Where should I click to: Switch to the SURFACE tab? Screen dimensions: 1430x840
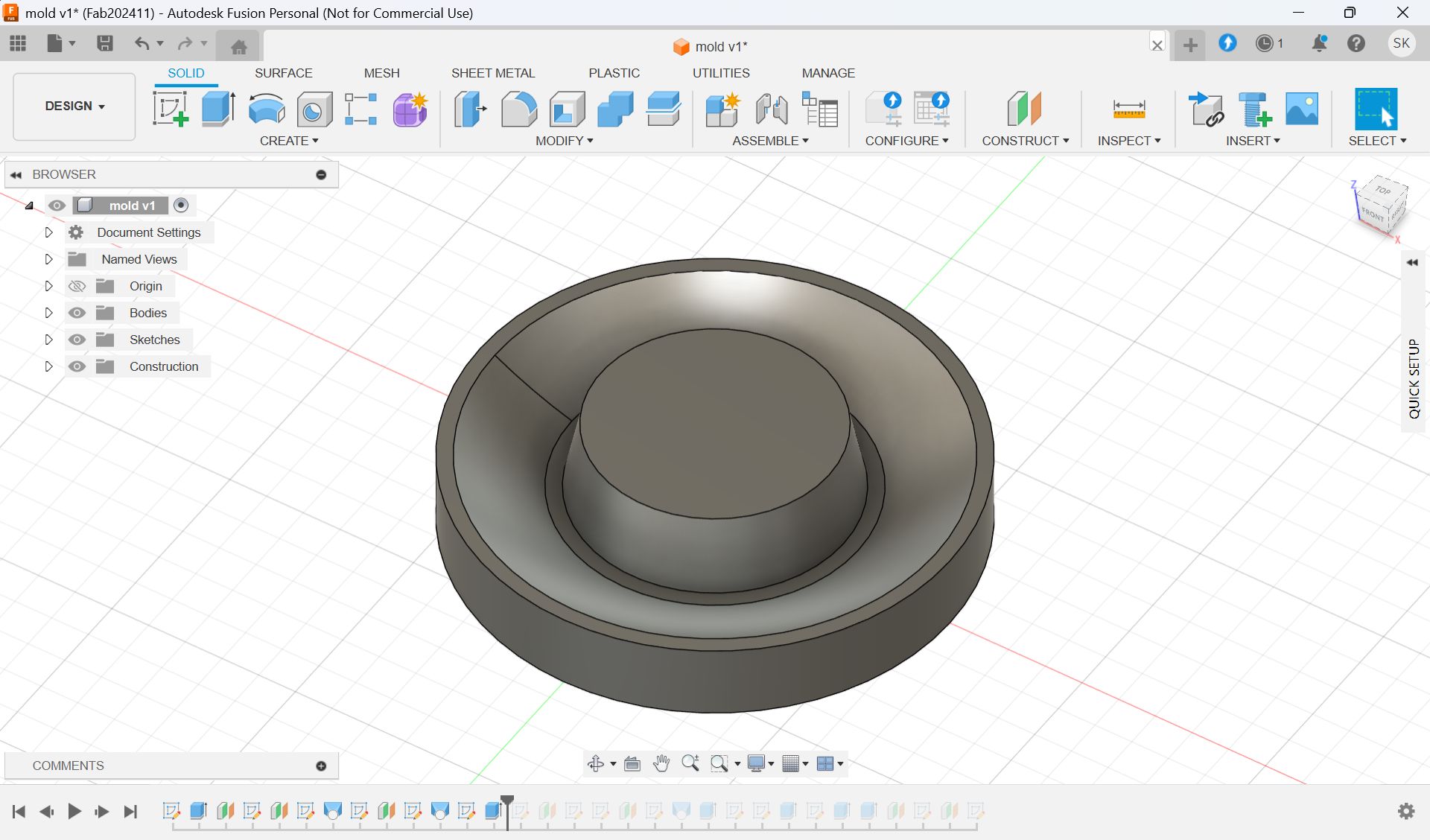pos(284,73)
